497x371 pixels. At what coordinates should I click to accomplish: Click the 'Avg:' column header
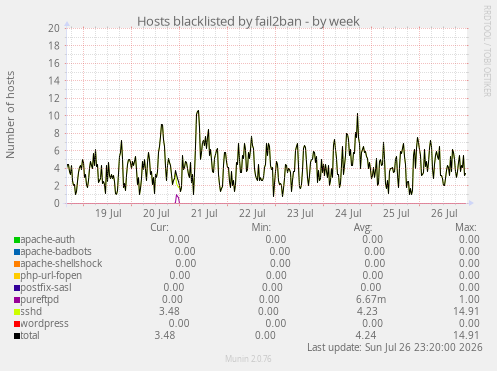tap(363, 227)
